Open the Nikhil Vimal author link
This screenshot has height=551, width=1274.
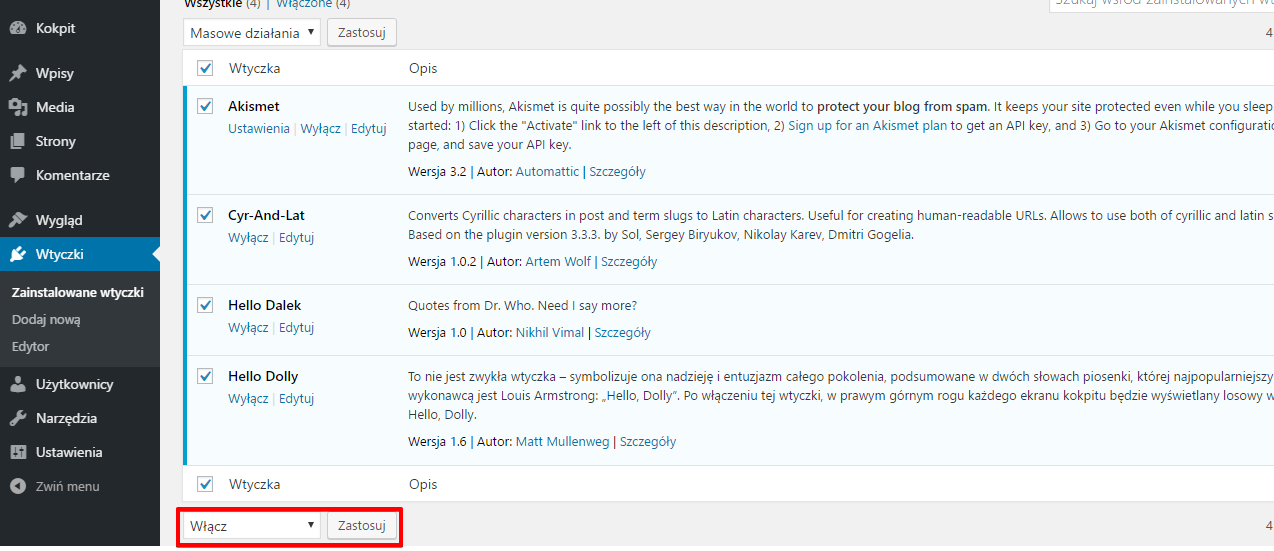tap(549, 333)
